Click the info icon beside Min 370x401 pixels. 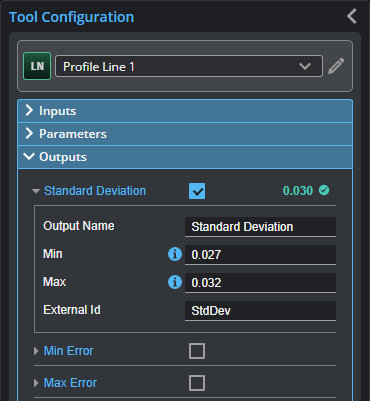click(175, 254)
